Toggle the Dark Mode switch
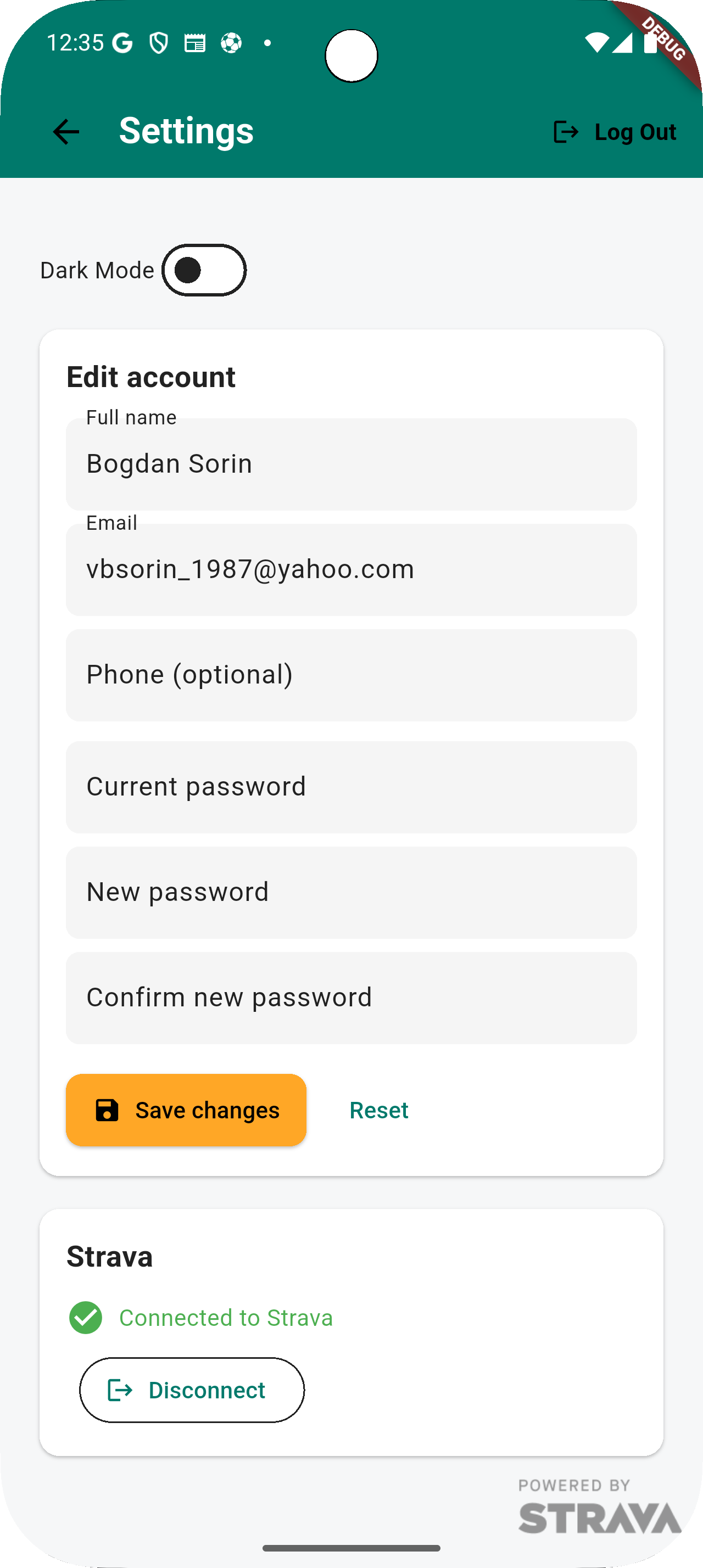The width and height of the screenshot is (703, 1568). coord(204,270)
